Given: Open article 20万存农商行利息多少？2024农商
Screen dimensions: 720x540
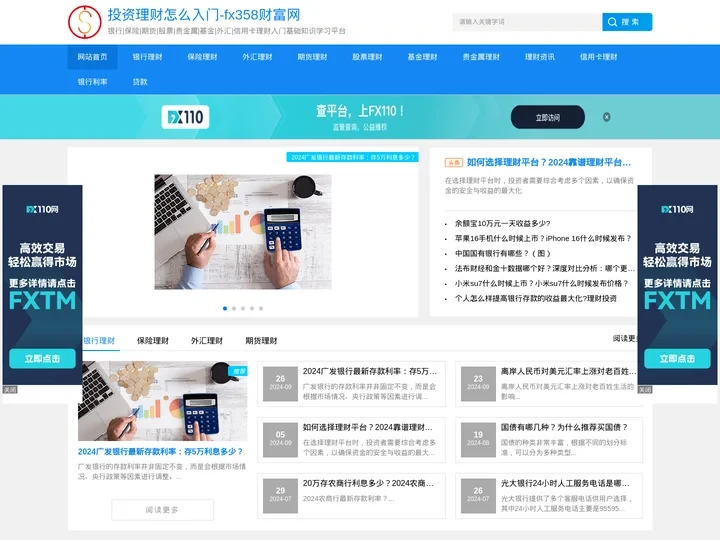Looking at the screenshot, I should pyautogui.click(x=368, y=483).
